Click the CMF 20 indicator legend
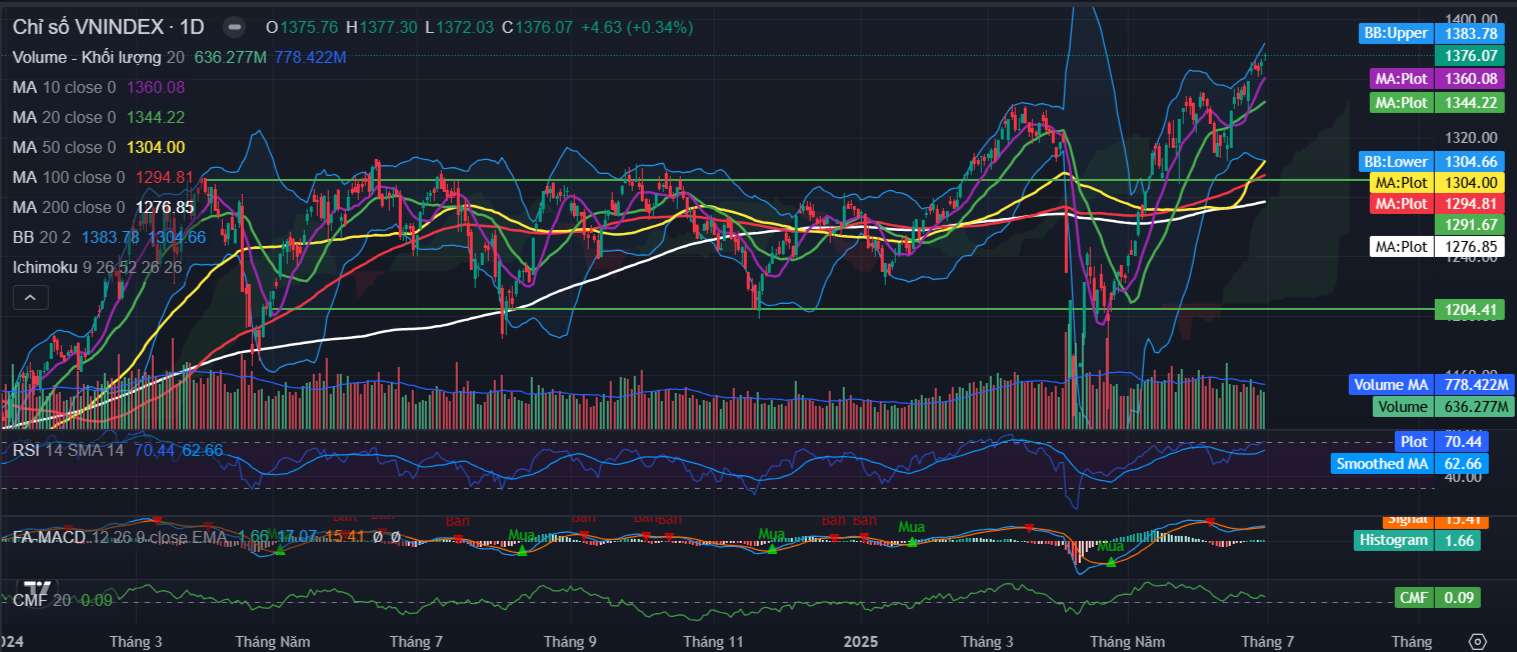1517x652 pixels. tap(40, 600)
